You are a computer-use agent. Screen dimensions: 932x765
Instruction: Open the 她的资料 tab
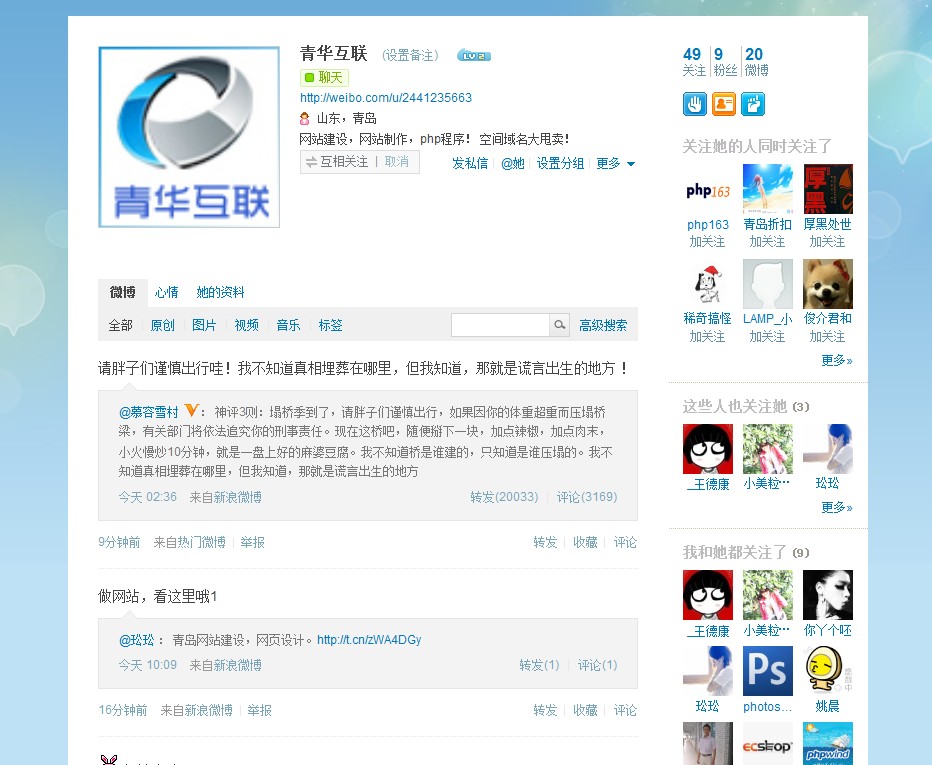(x=220, y=293)
